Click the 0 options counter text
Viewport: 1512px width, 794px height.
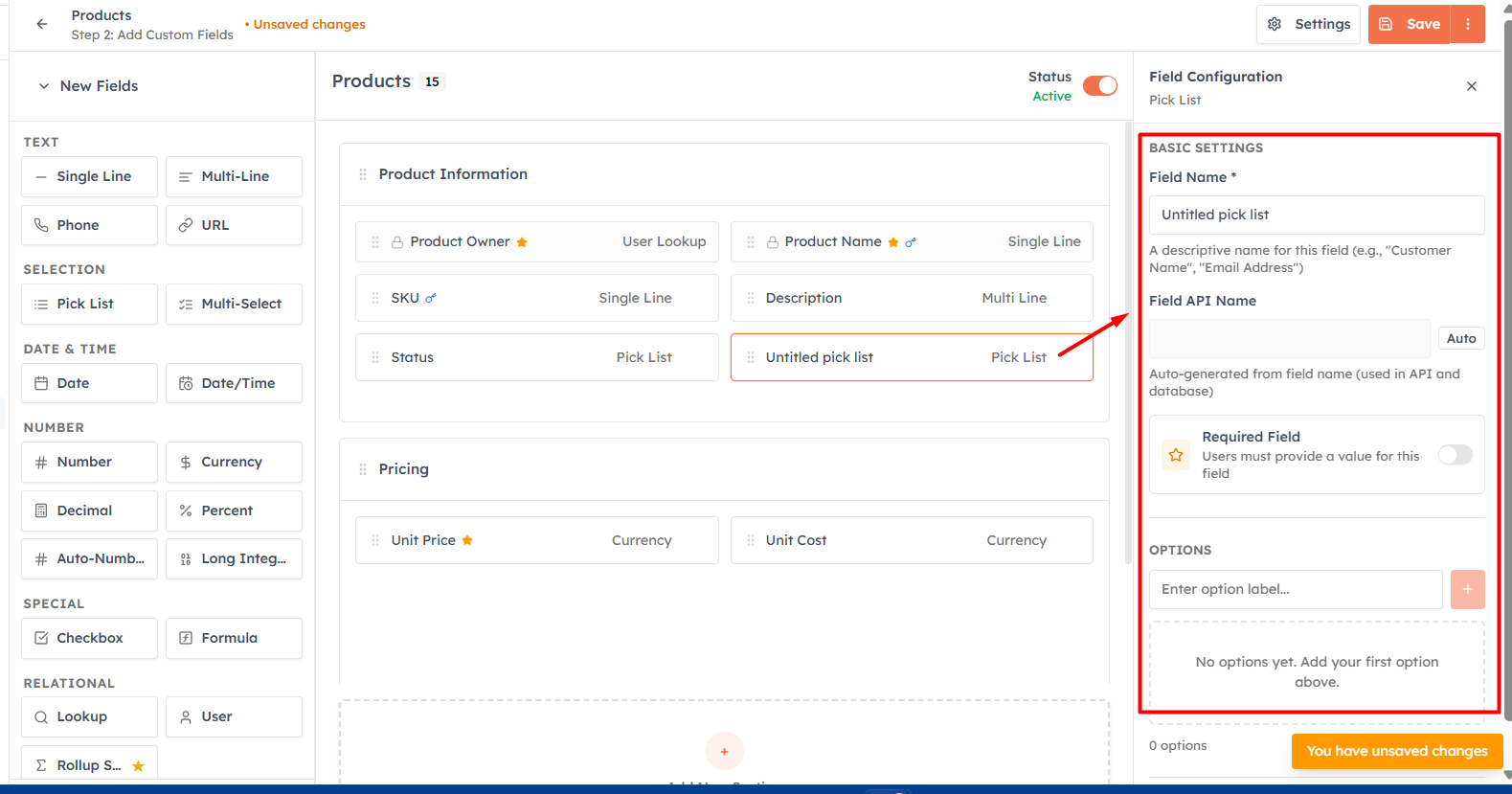click(1178, 745)
